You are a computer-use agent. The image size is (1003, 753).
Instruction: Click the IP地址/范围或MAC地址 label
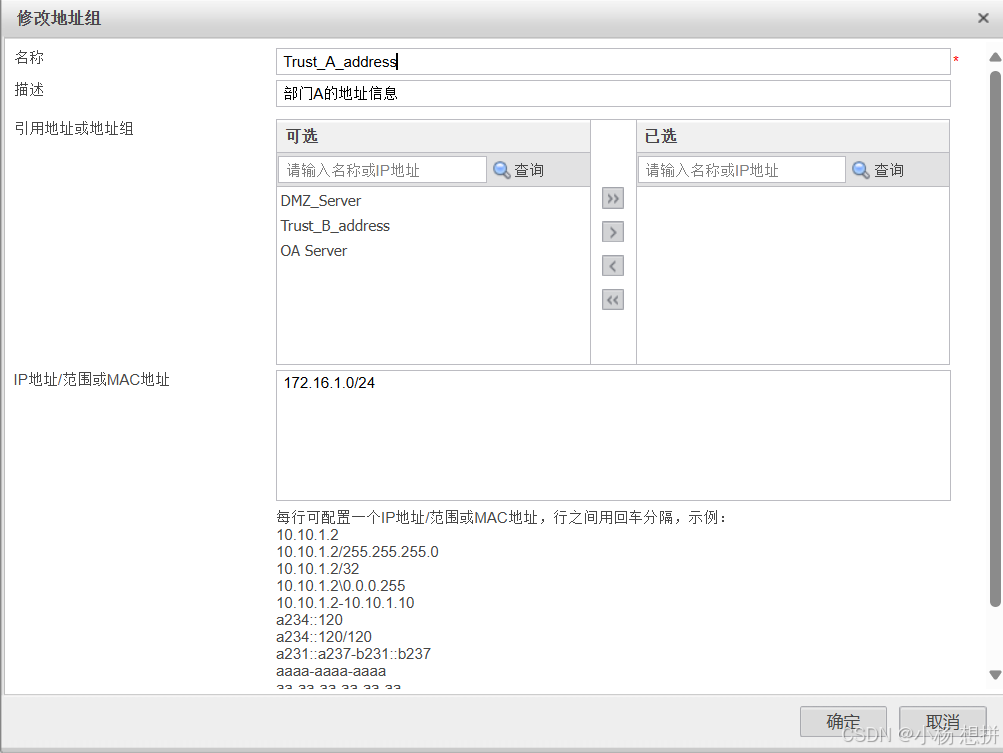coord(91,379)
